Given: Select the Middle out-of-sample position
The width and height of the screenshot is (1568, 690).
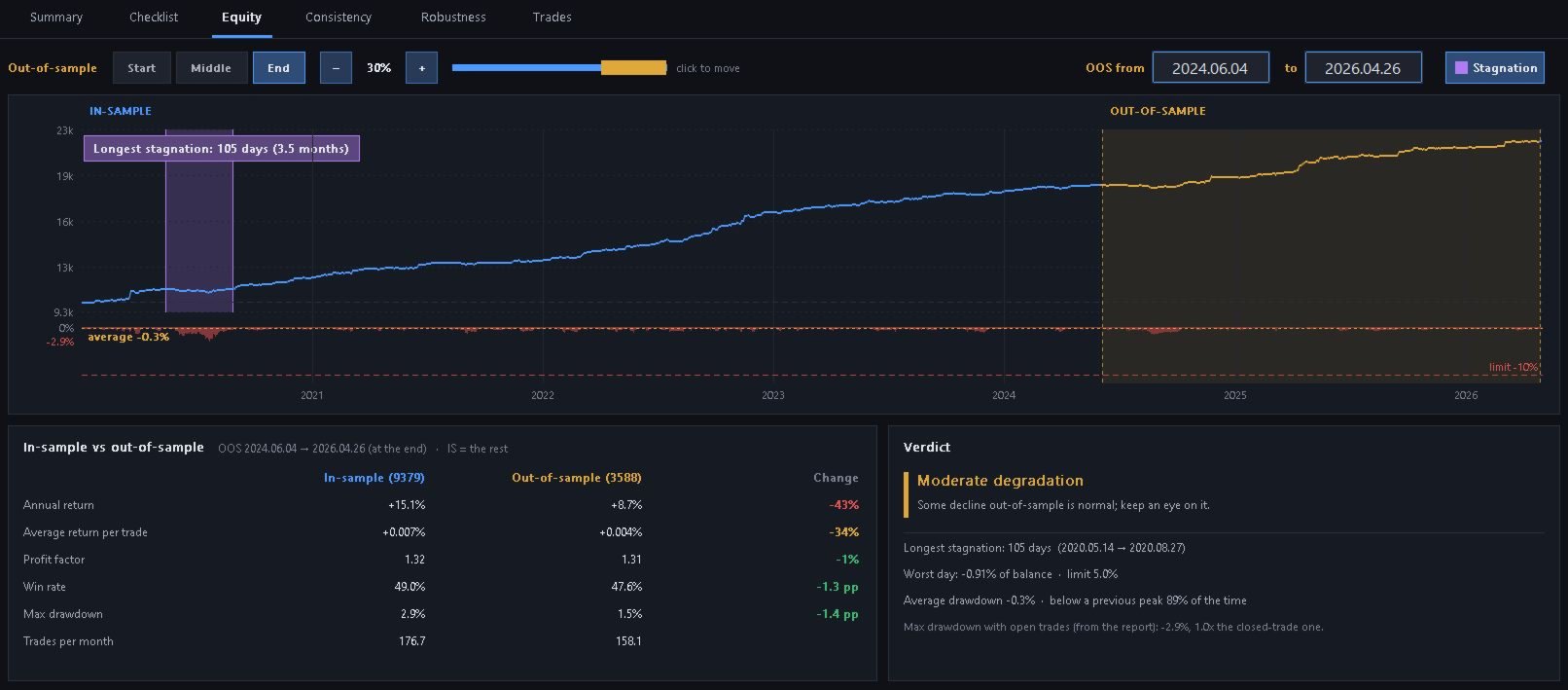Looking at the screenshot, I should (211, 68).
